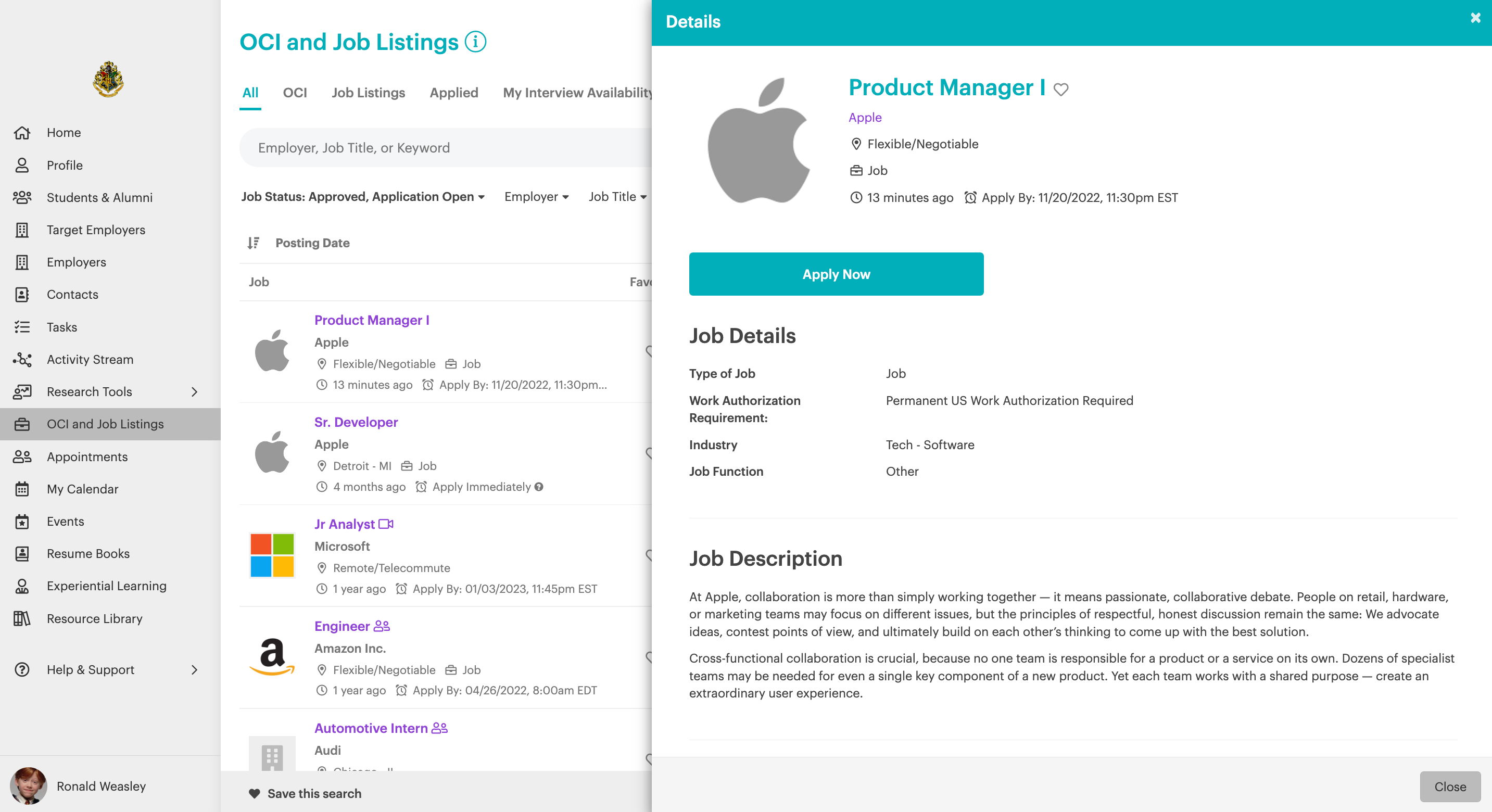Click the help icon next to Apply Immediately

coord(539,487)
